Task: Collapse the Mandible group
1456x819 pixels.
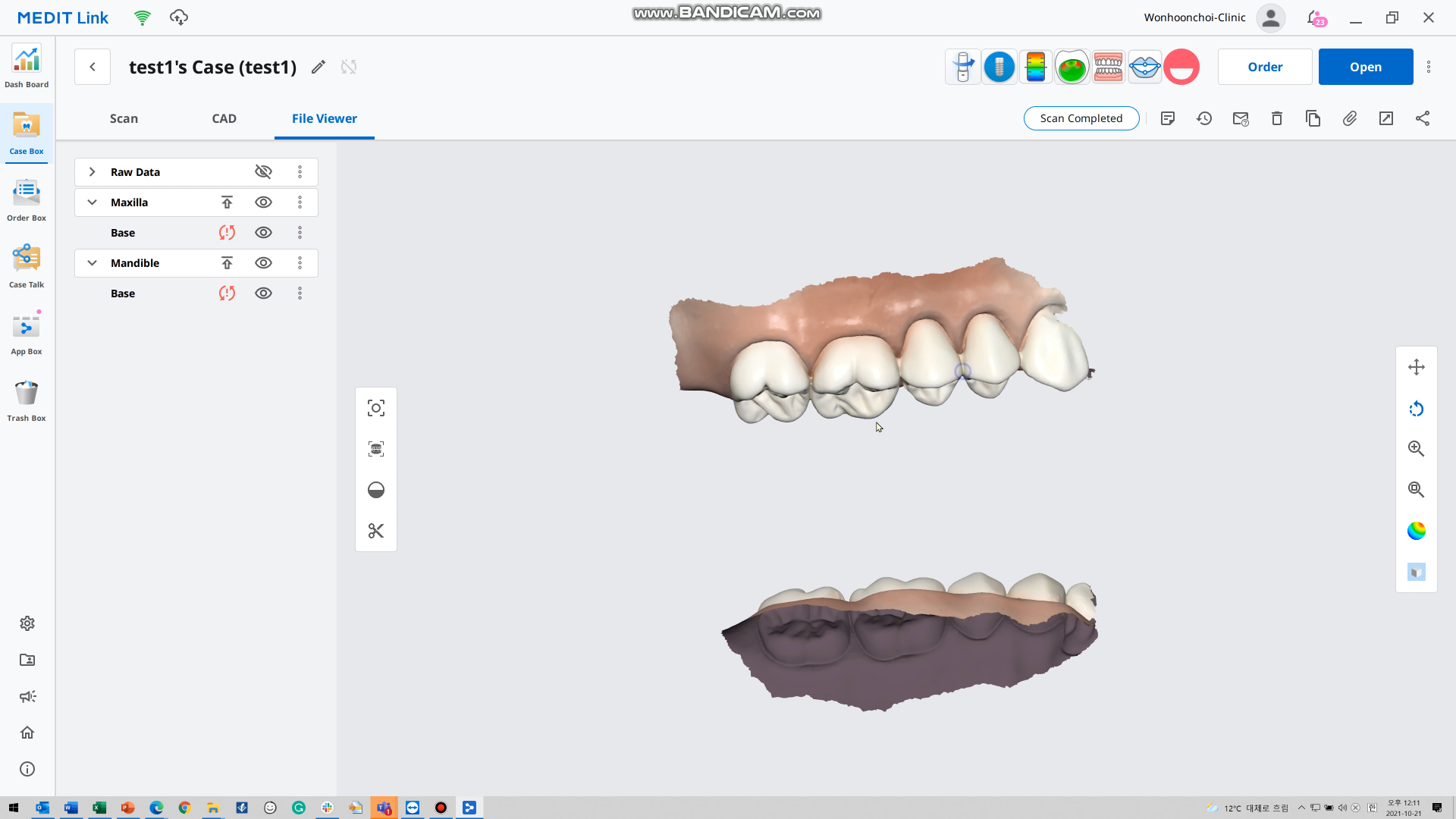Action: (92, 263)
